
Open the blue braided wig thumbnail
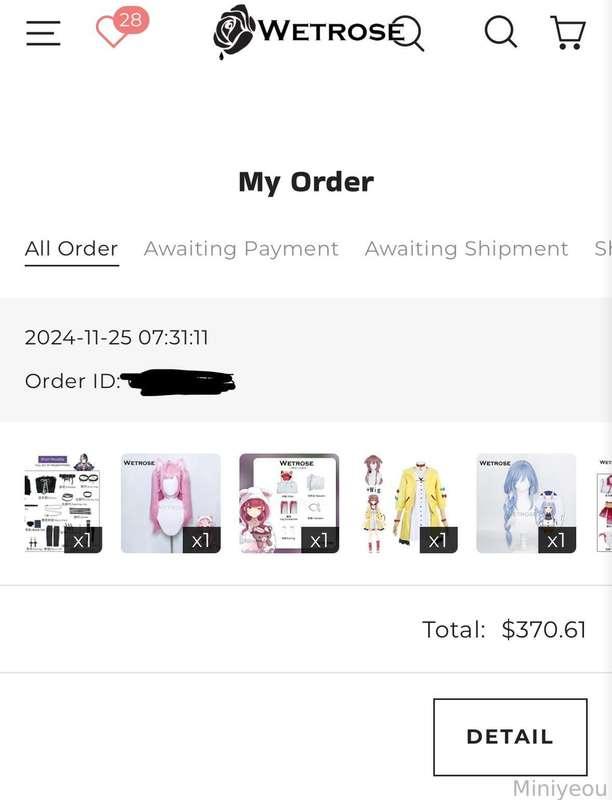pos(526,503)
